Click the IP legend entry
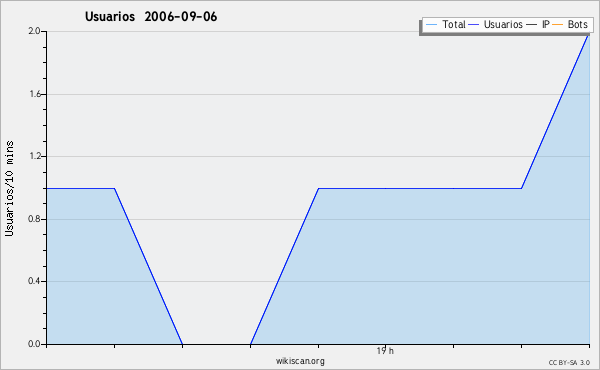The image size is (600, 370). click(x=538, y=24)
